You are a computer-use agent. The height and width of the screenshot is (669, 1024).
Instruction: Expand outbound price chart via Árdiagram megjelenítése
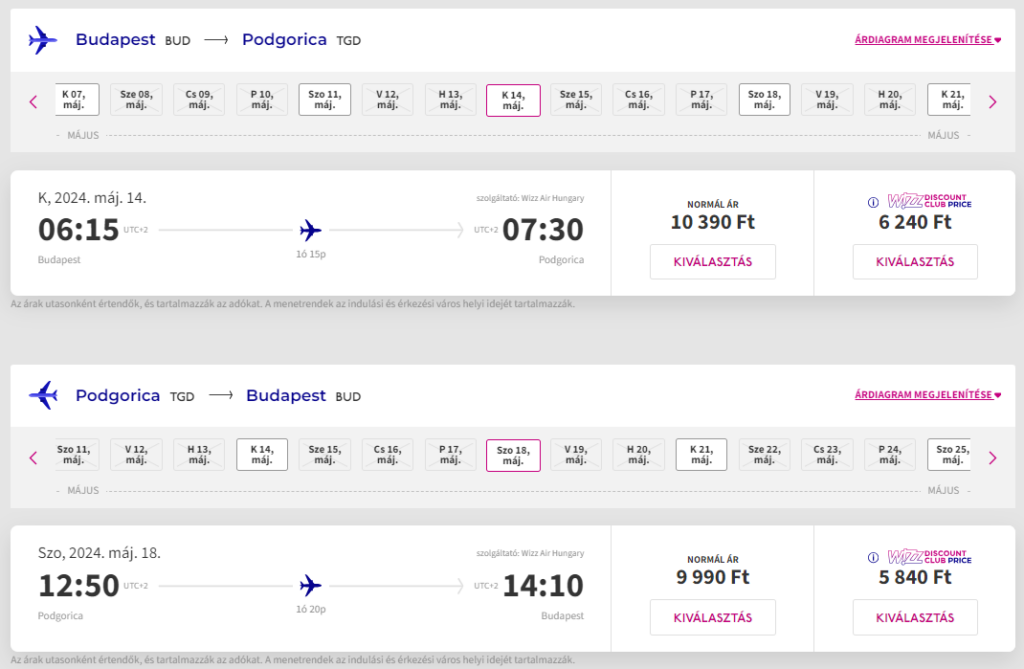point(927,40)
